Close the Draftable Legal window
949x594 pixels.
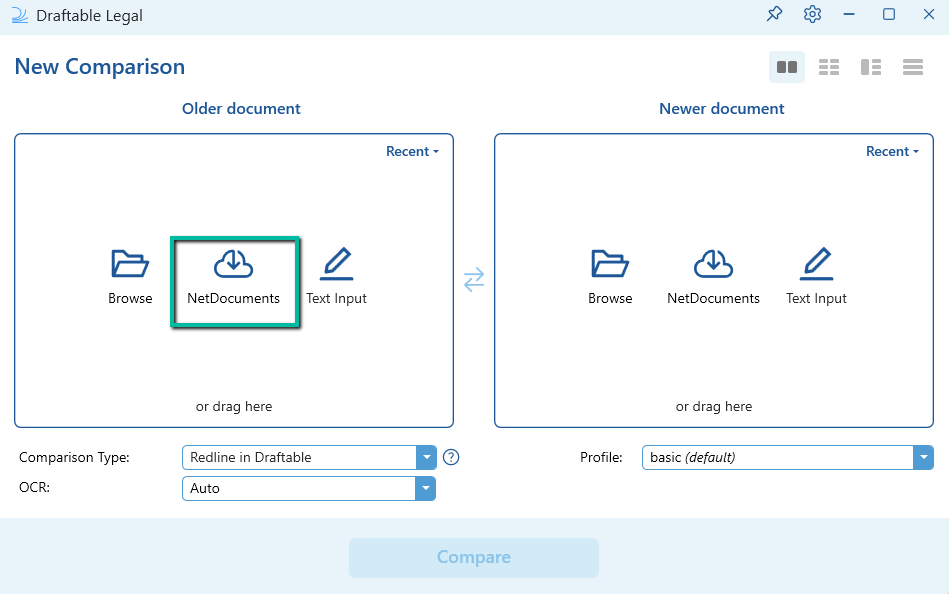point(929,14)
